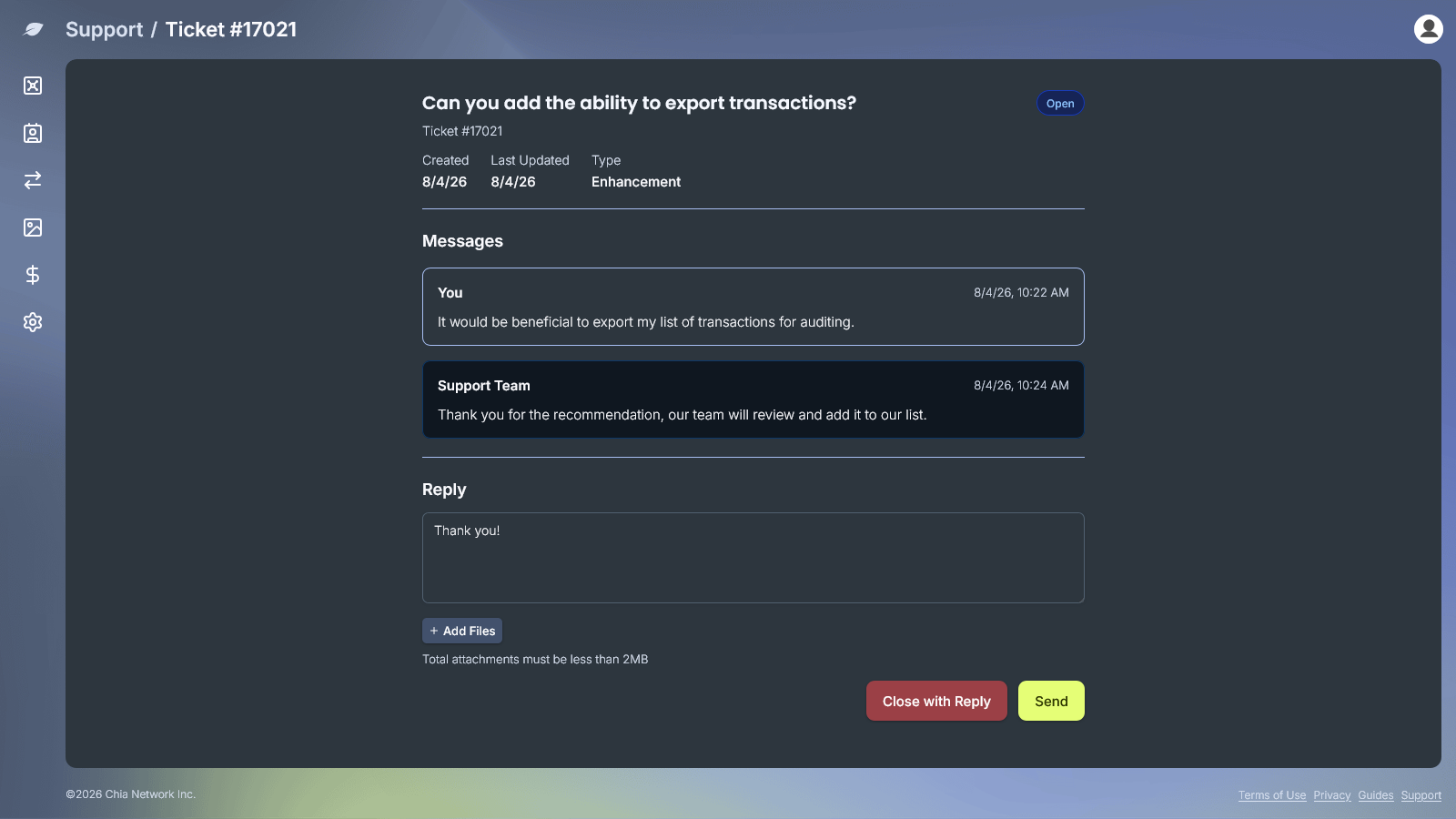Open the user profile avatar

pos(1428,29)
